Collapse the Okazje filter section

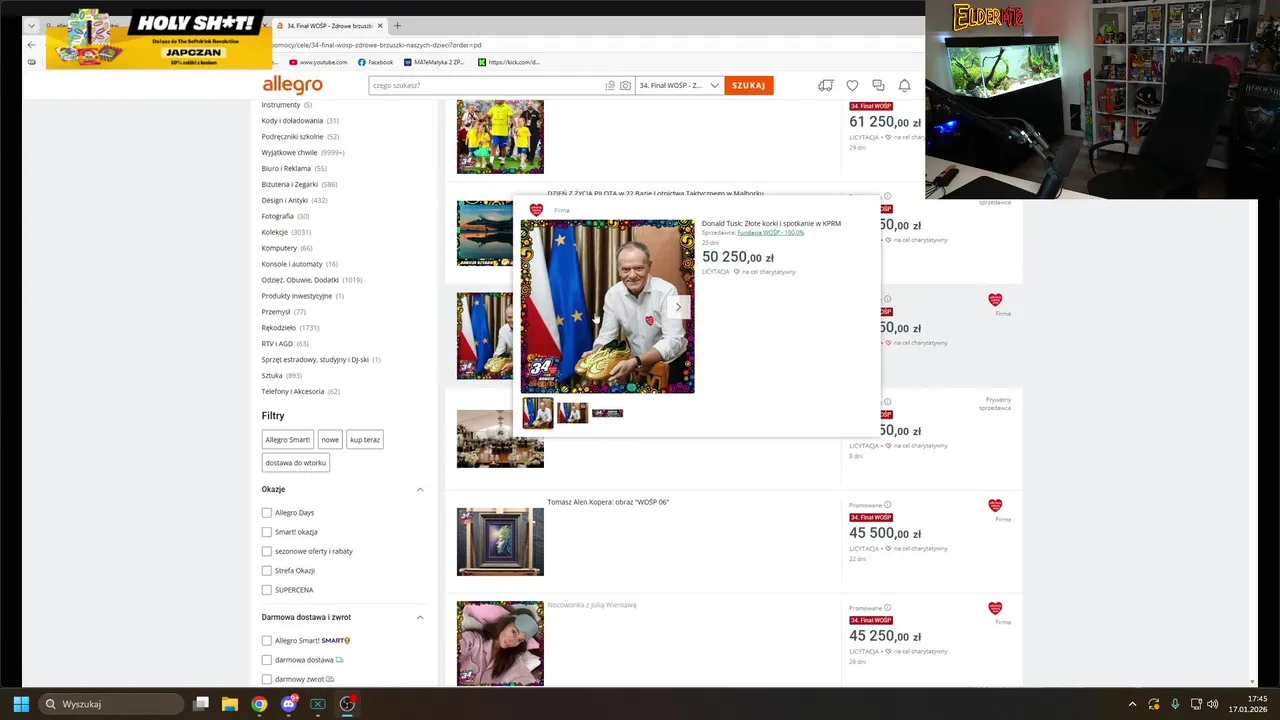pyautogui.click(x=420, y=490)
